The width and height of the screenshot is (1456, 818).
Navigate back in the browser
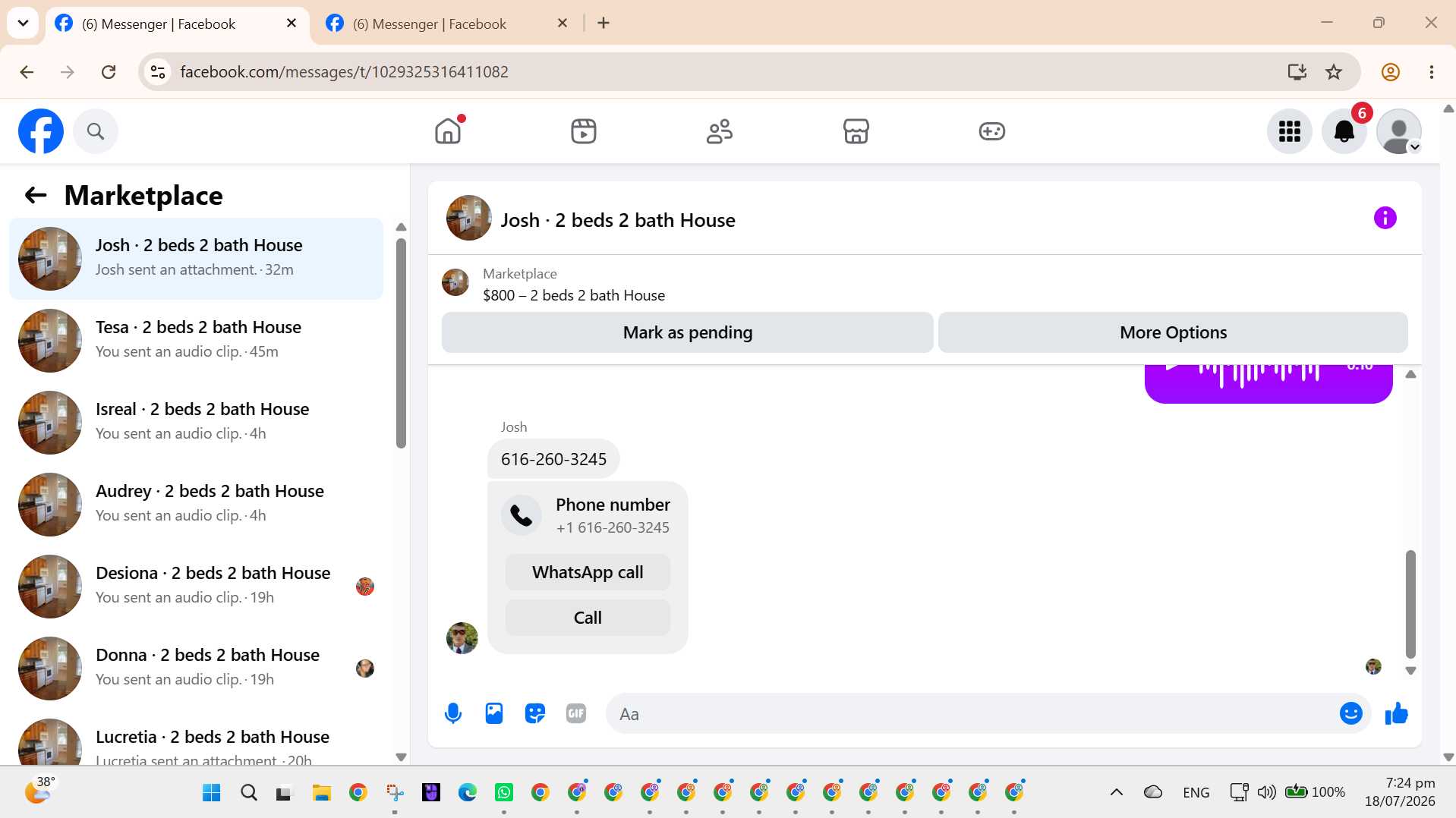(x=27, y=72)
